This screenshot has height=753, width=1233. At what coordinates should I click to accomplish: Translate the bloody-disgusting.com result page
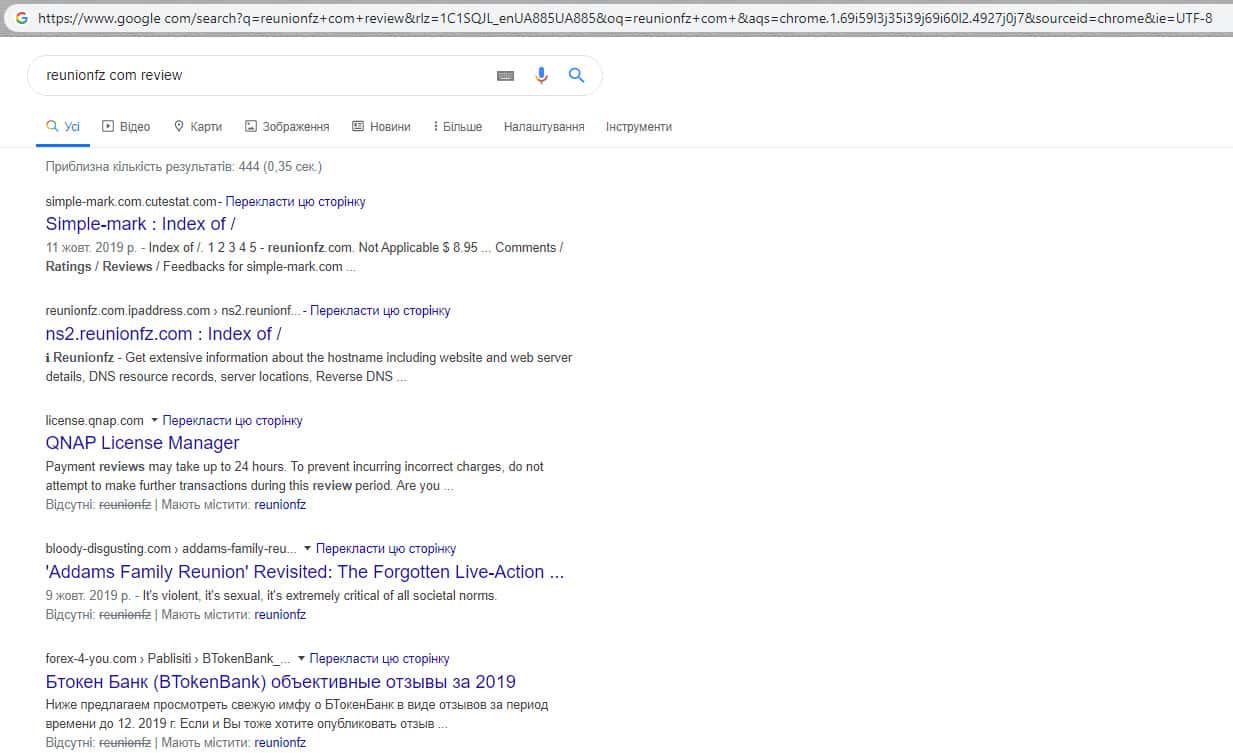click(x=386, y=549)
